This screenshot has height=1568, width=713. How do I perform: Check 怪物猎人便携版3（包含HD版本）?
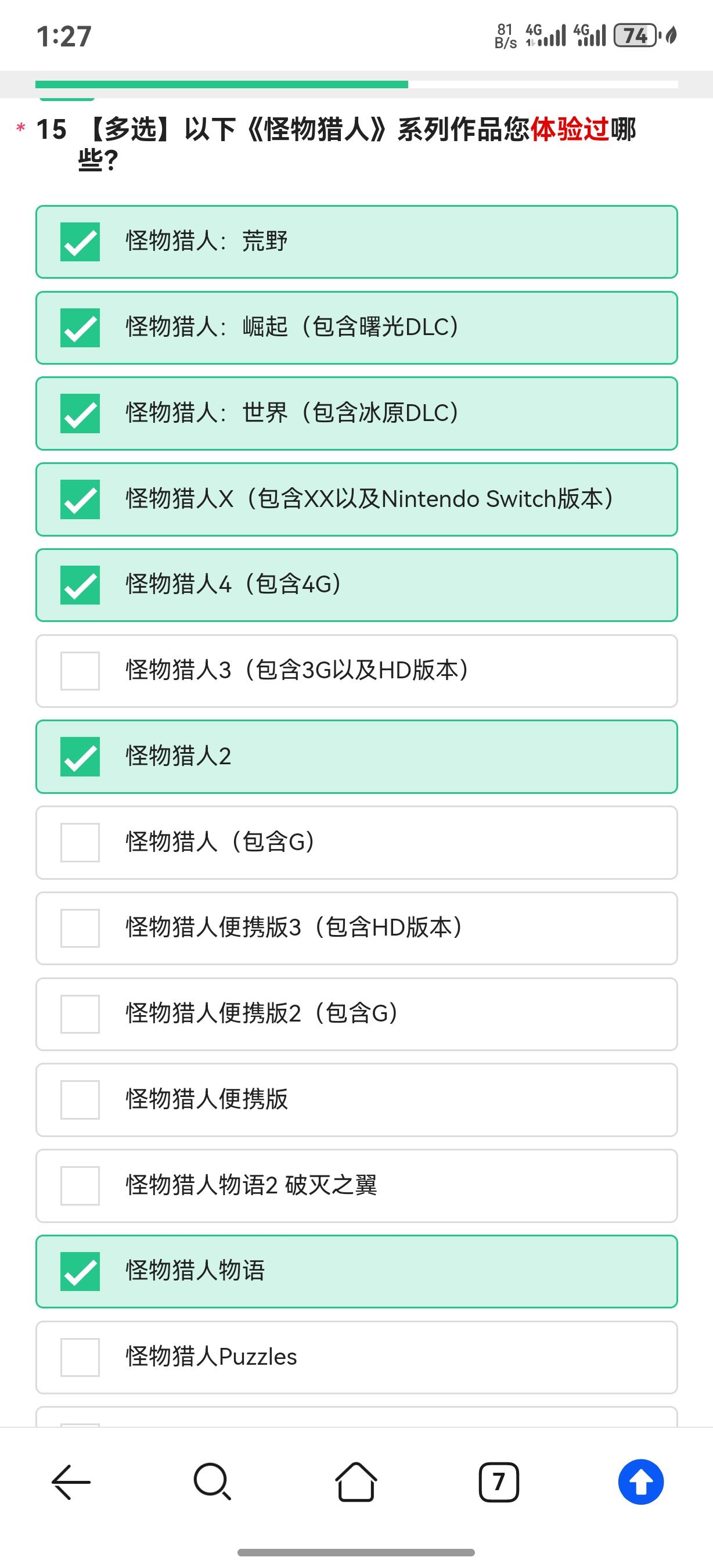[356, 928]
